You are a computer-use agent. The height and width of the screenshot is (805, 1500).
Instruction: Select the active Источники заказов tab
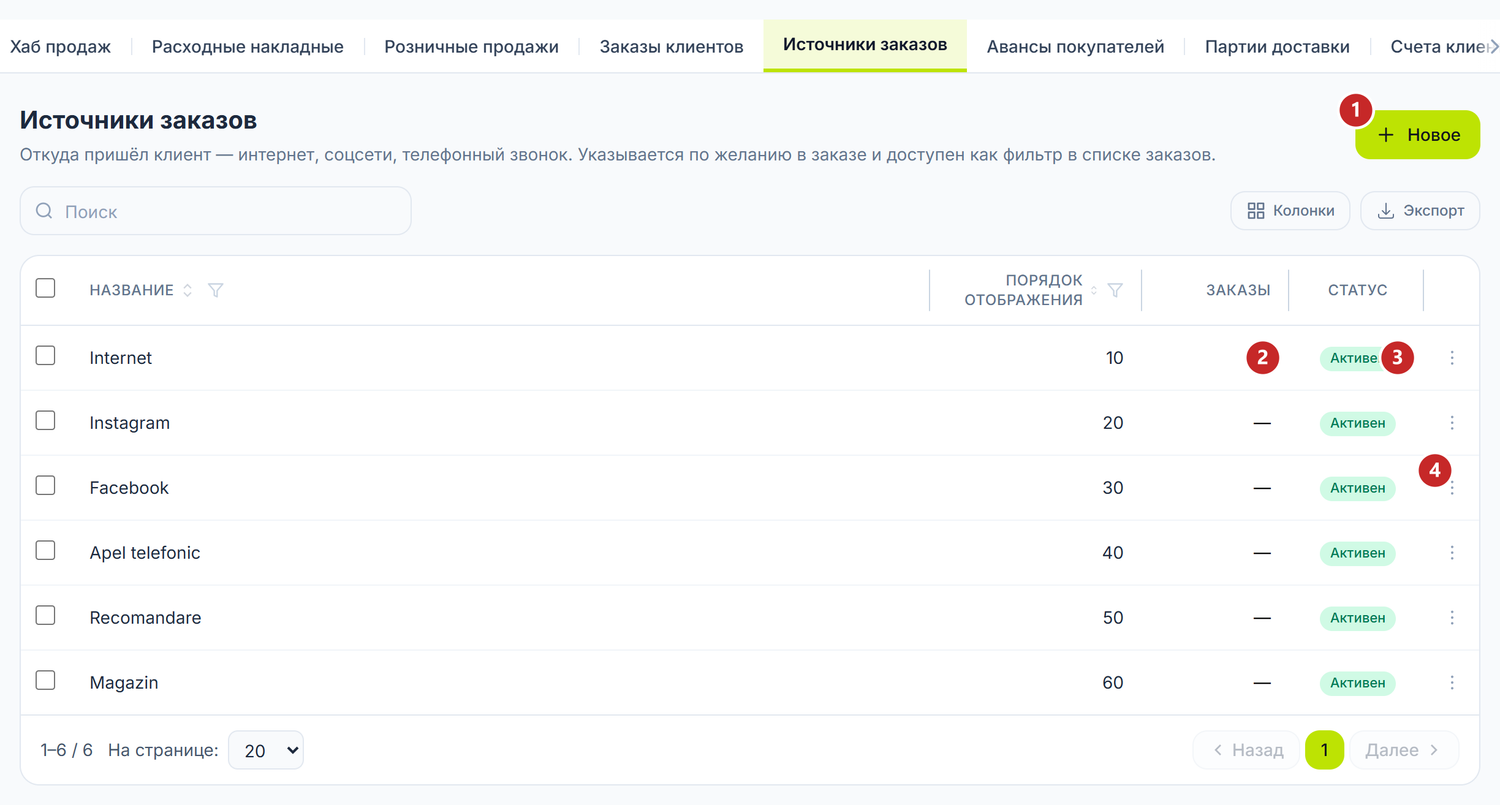pos(865,45)
